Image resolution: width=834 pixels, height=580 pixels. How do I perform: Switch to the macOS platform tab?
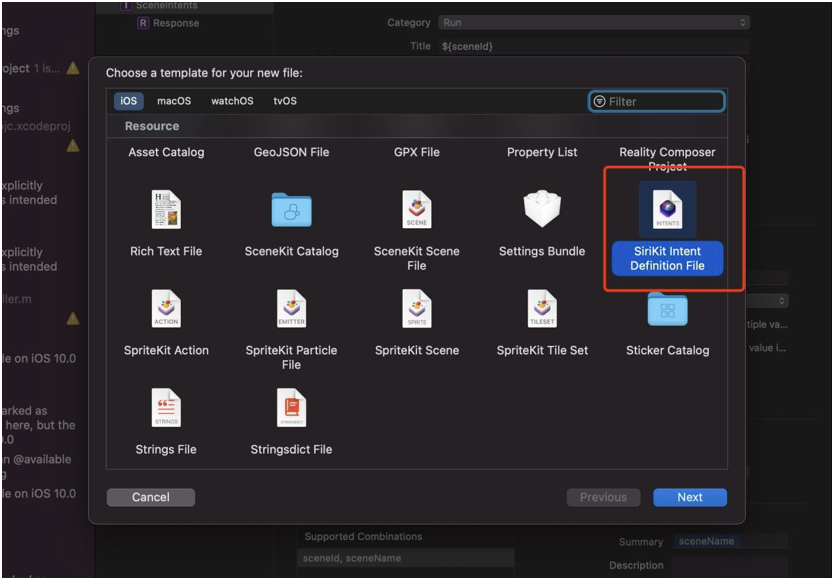point(174,101)
